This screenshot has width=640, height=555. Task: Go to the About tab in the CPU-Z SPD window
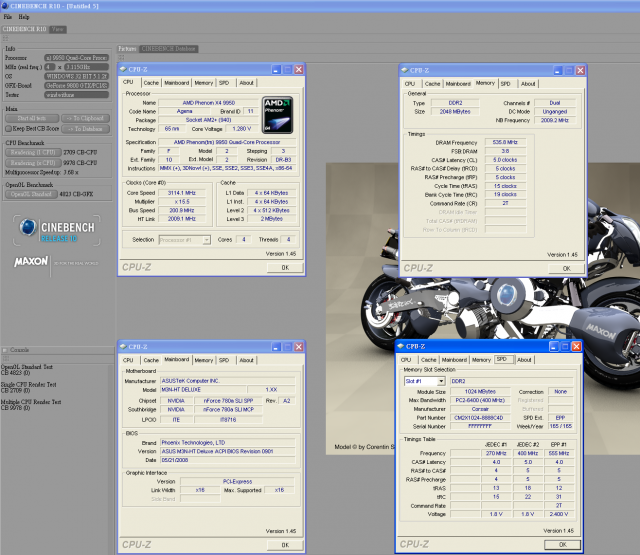click(524, 360)
